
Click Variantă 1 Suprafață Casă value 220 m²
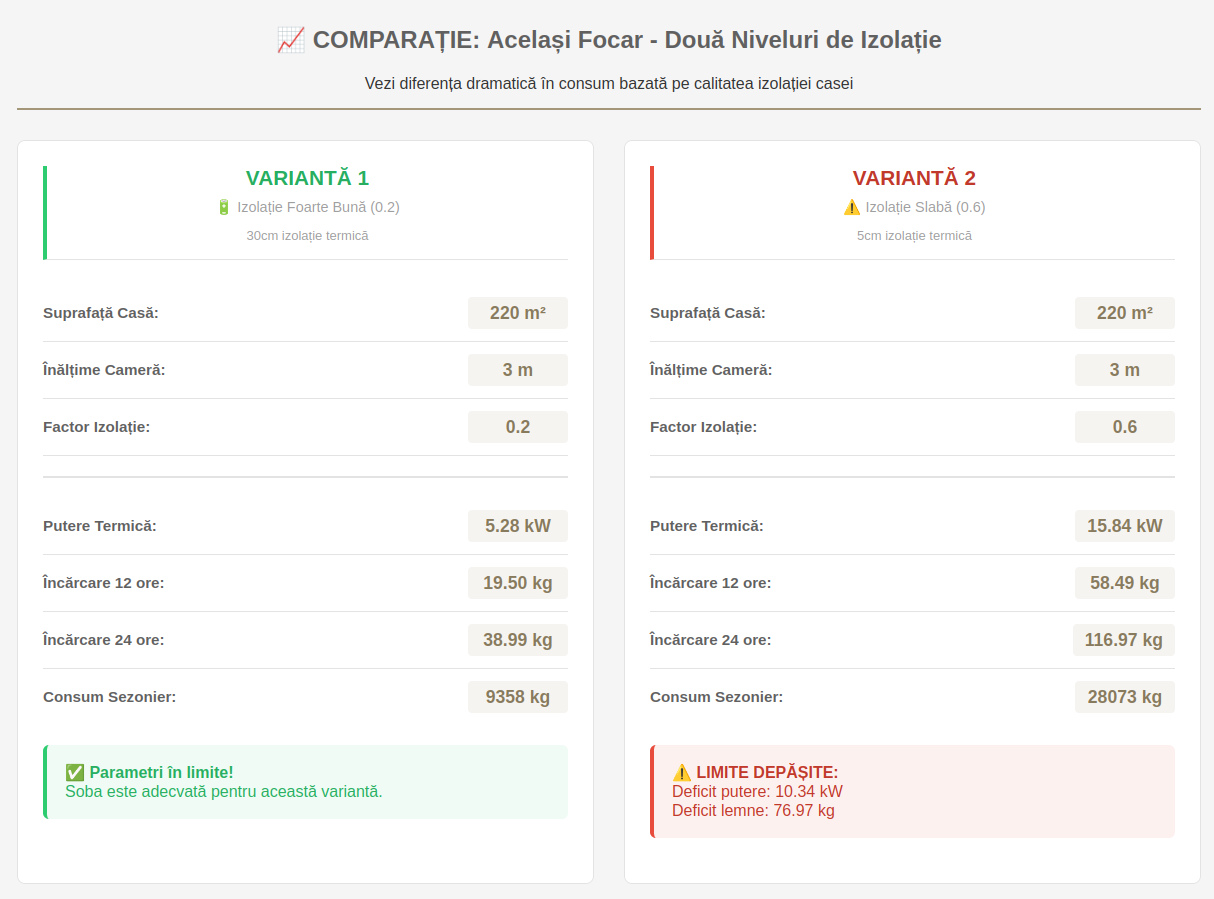click(x=518, y=313)
